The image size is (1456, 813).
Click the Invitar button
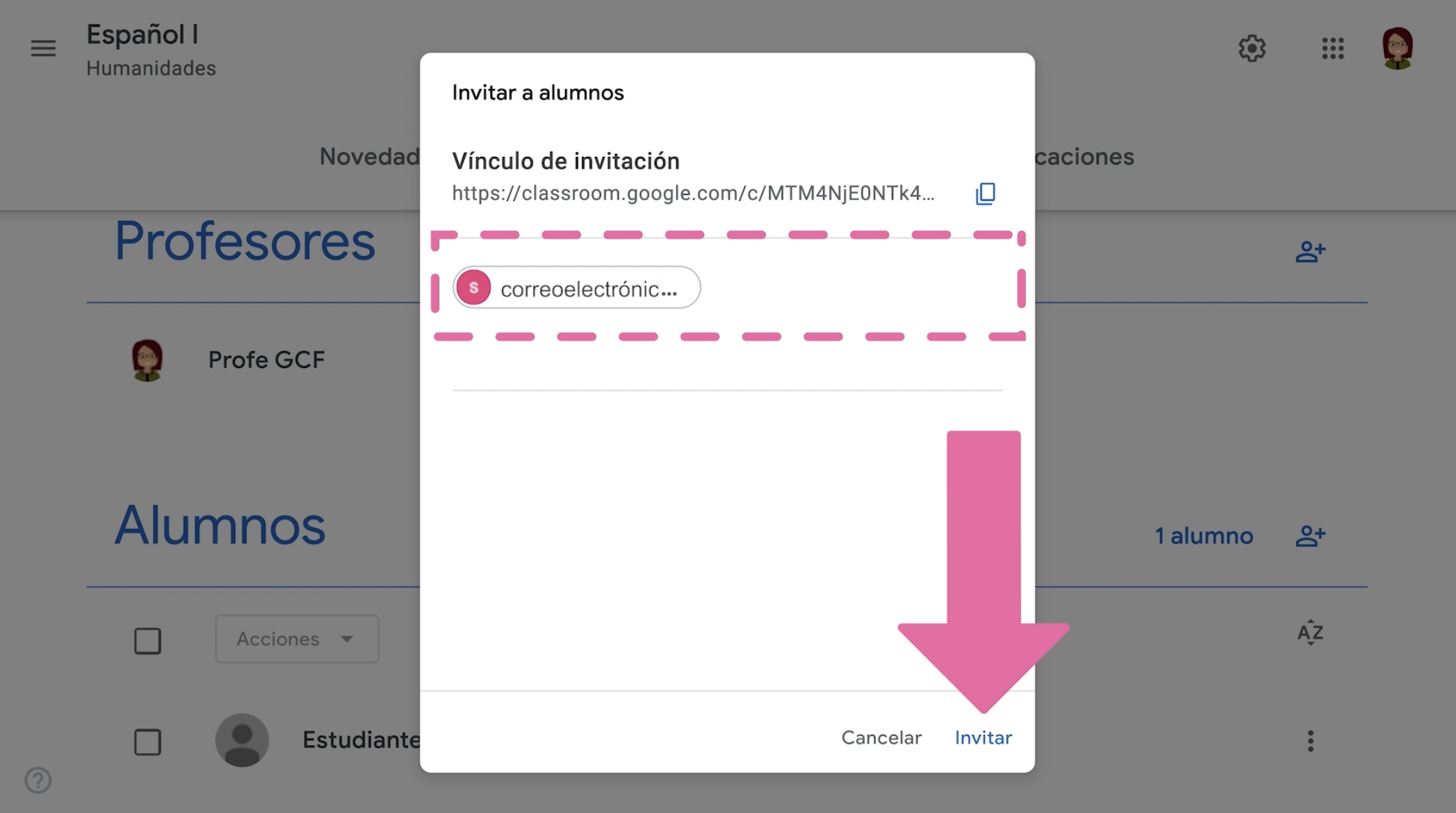(x=983, y=738)
